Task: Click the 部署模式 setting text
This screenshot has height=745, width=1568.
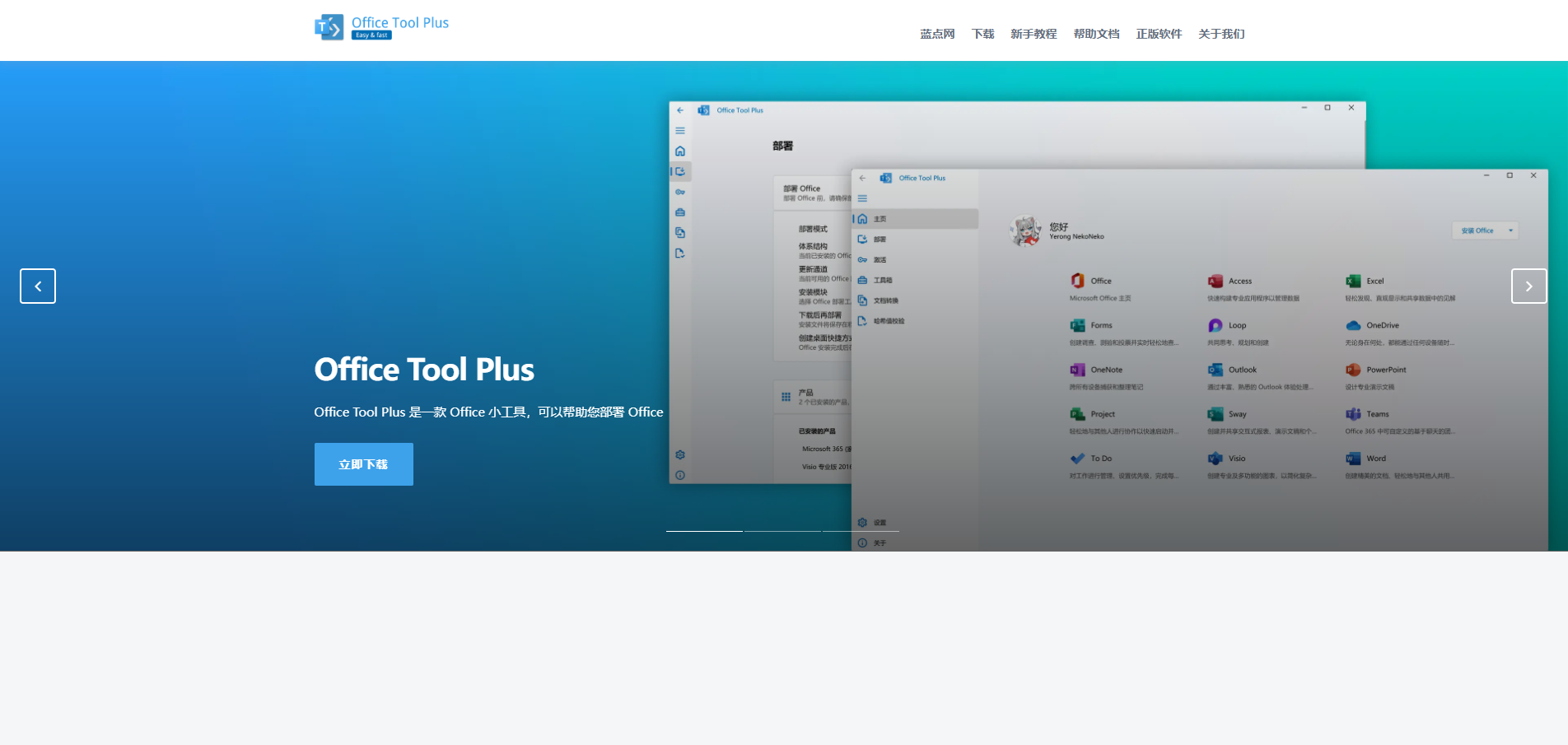Action: point(813,229)
